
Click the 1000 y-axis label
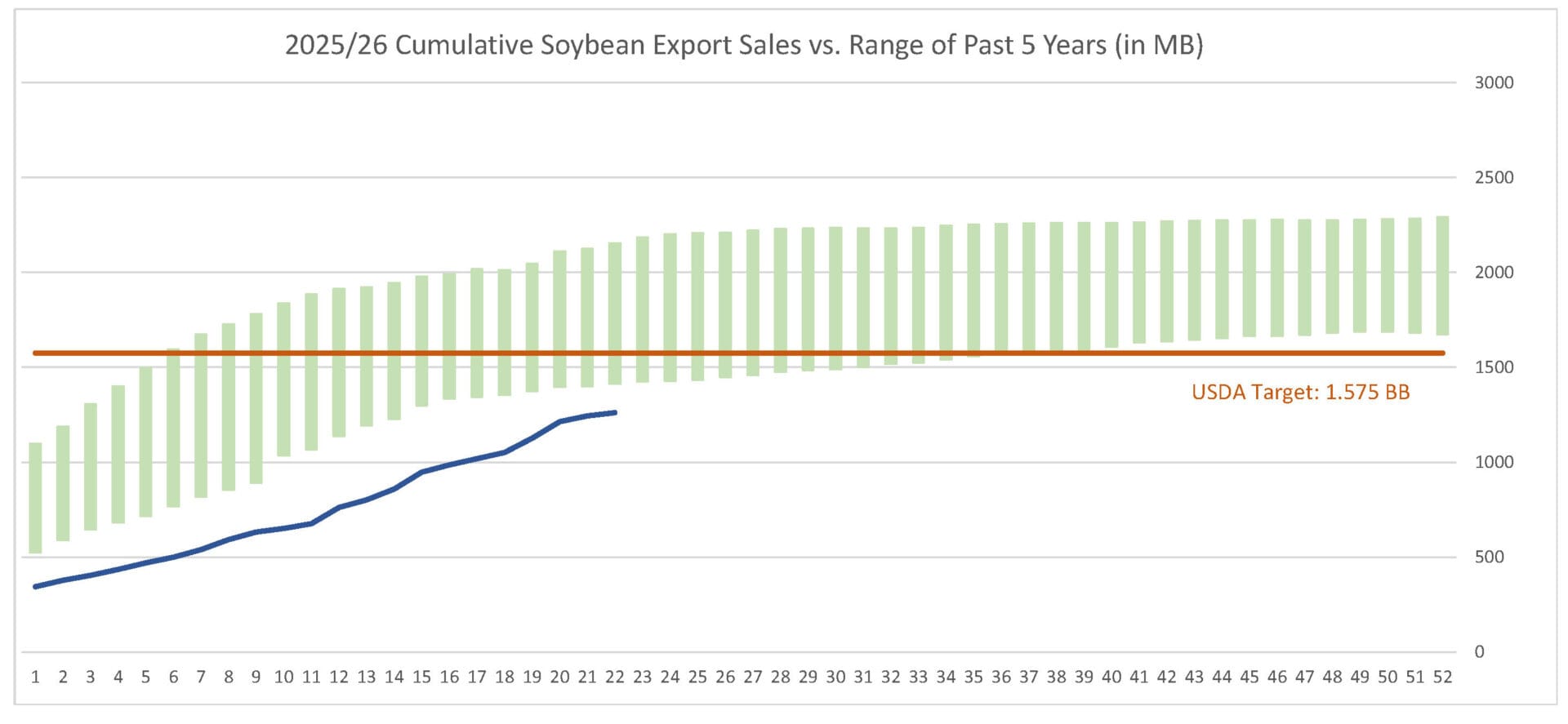click(x=1494, y=462)
